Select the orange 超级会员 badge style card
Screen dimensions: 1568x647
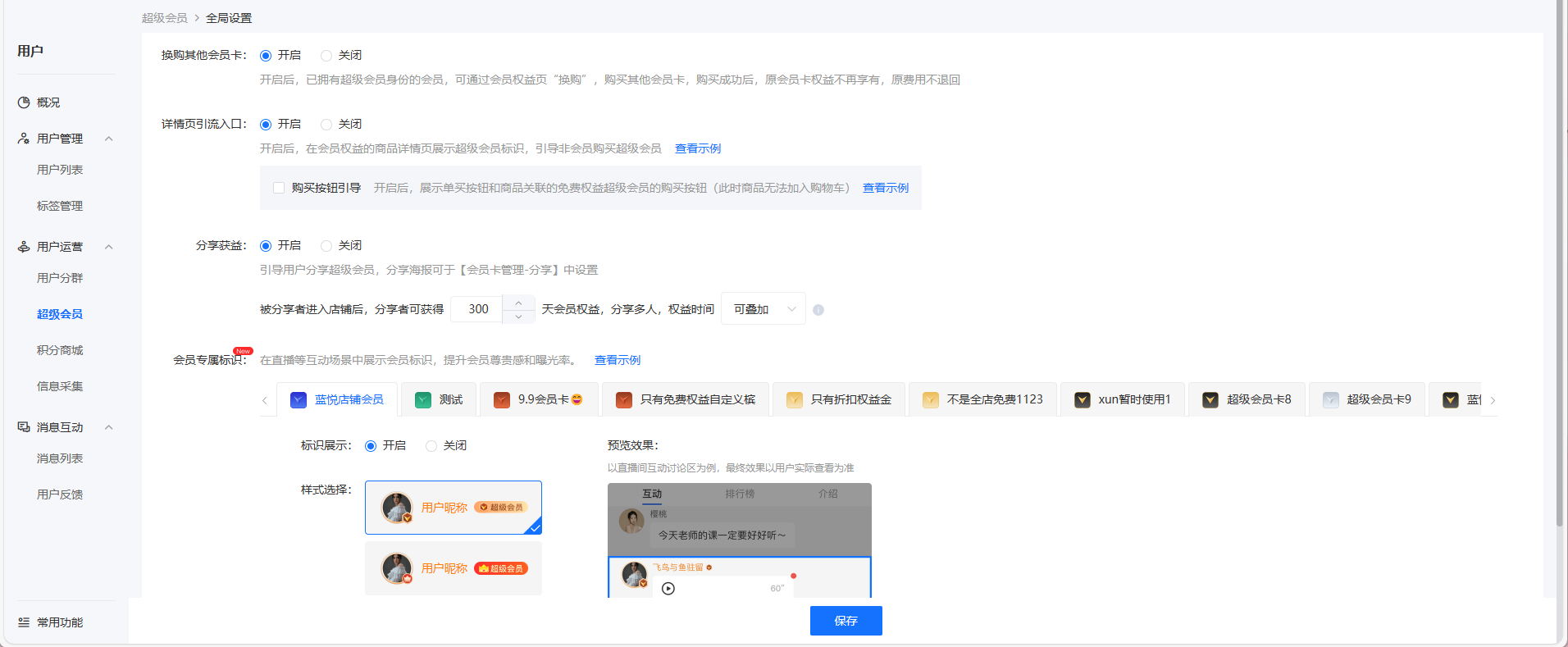click(454, 508)
